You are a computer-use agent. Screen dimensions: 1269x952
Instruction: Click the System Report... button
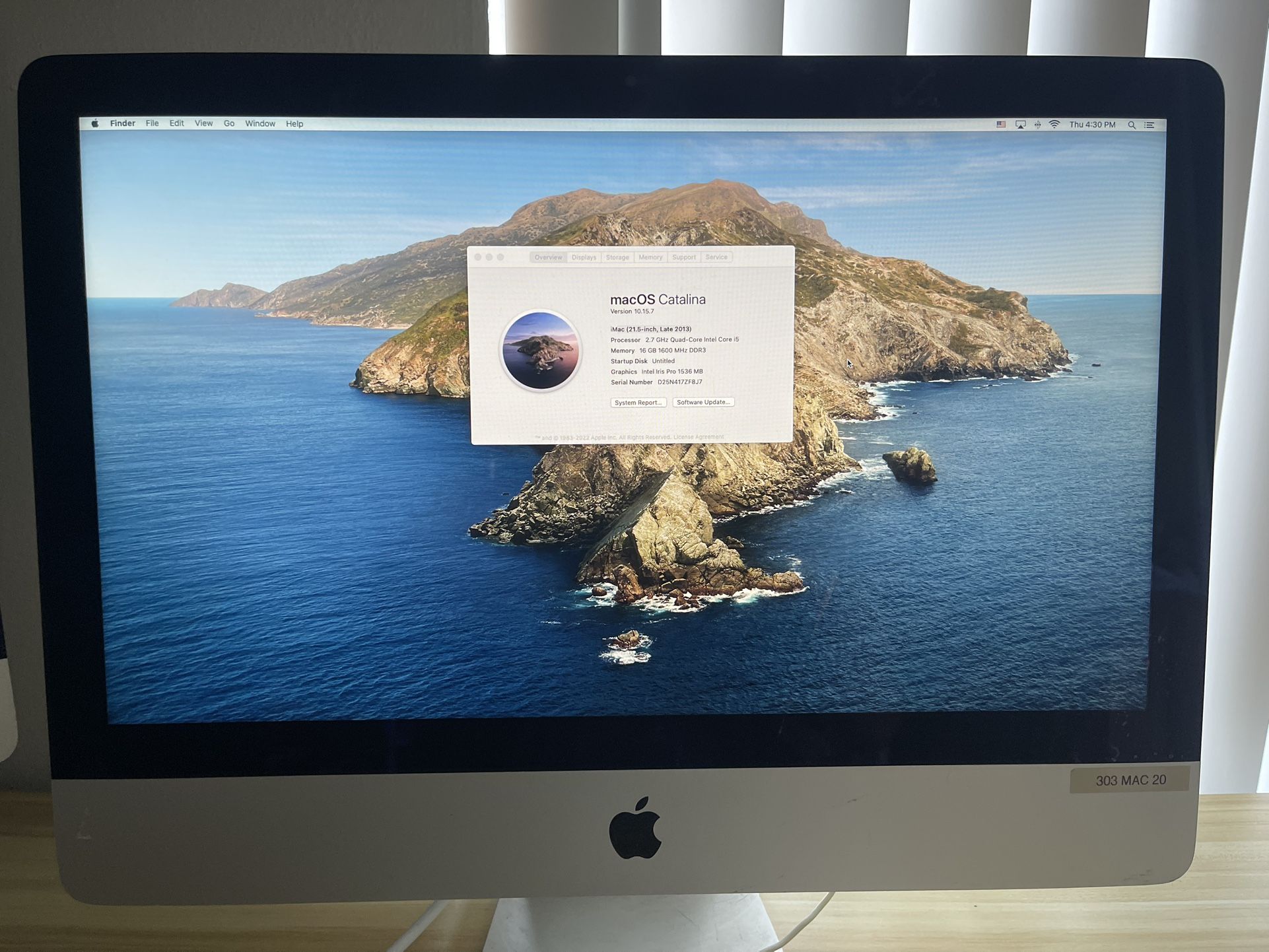click(x=638, y=403)
